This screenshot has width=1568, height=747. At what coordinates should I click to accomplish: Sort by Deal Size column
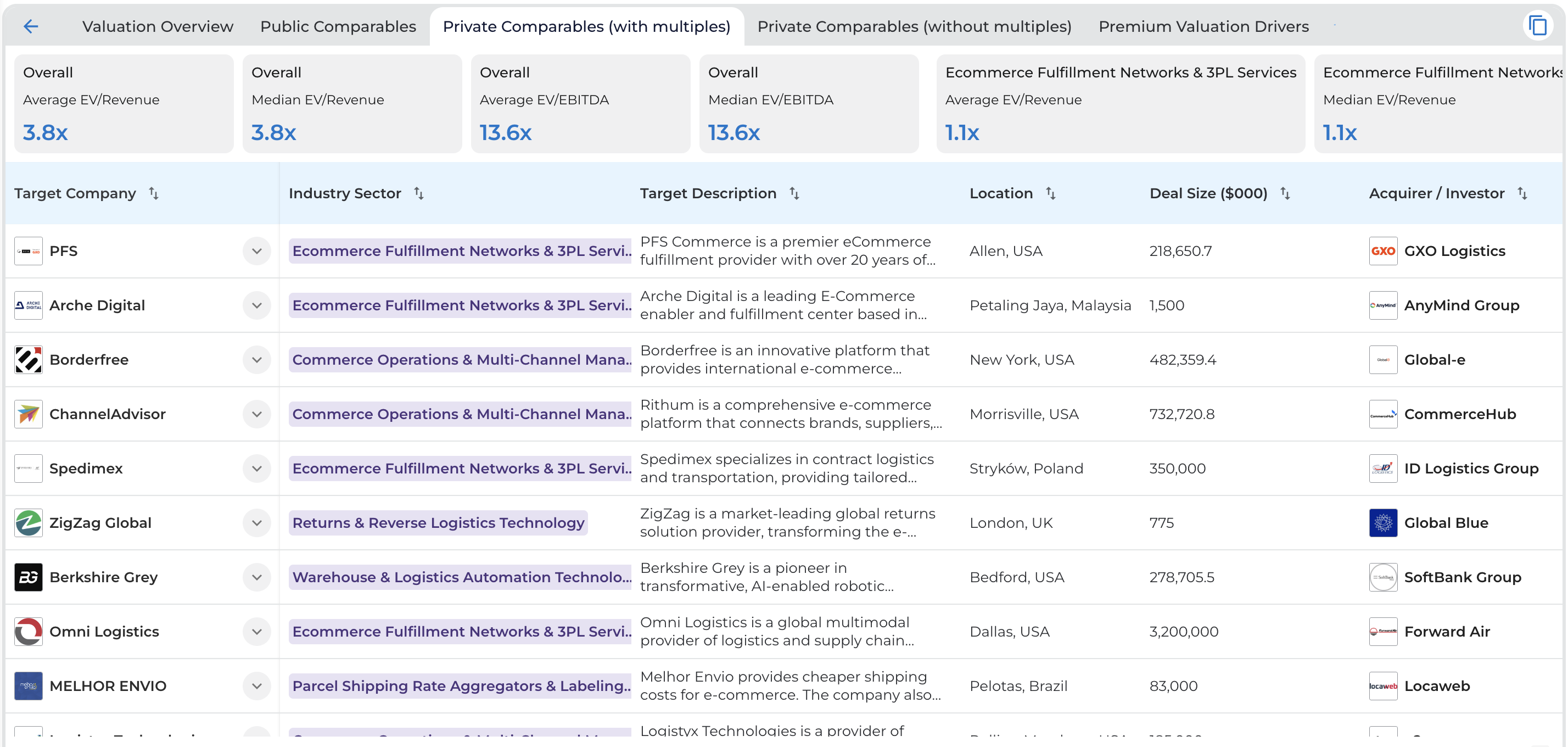[1285, 193]
